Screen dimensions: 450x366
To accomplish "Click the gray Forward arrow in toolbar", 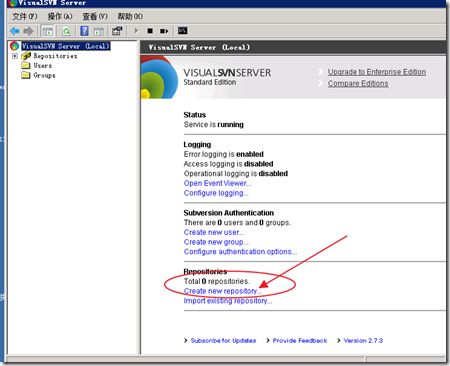I will (28, 31).
